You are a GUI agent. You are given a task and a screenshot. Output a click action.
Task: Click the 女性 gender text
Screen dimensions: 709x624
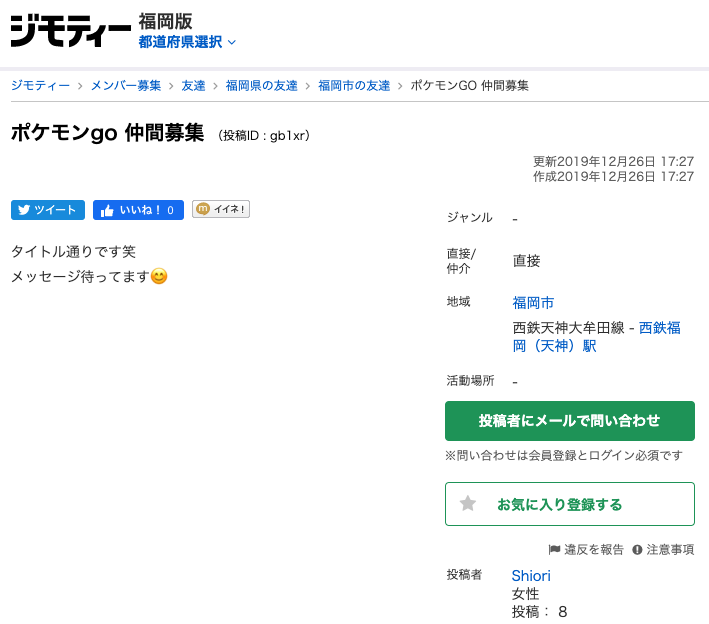525,594
